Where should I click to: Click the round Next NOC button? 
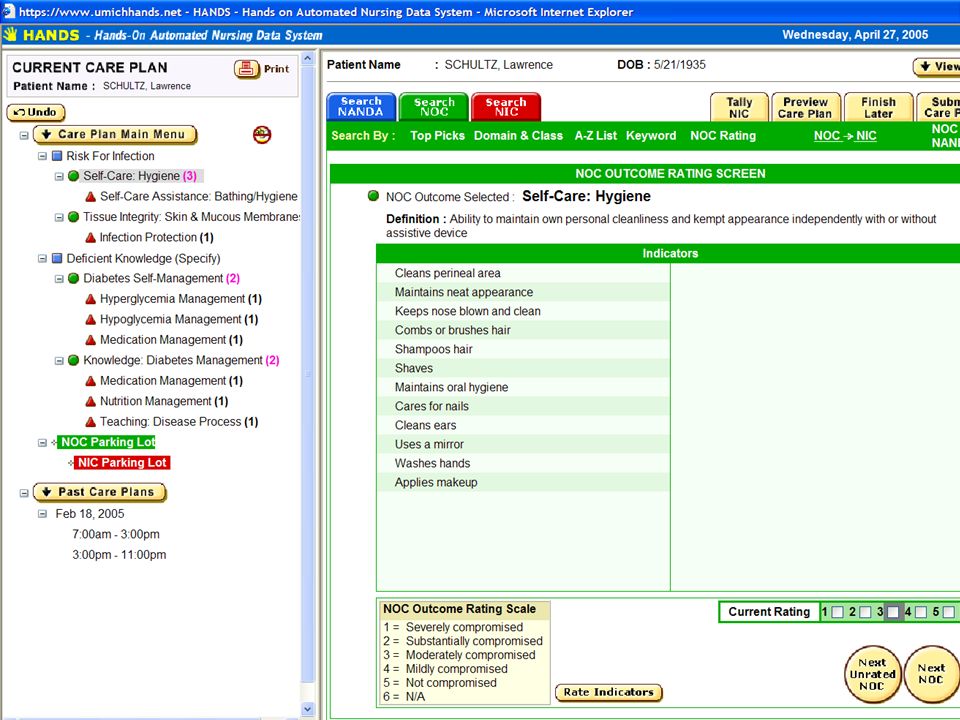931,675
